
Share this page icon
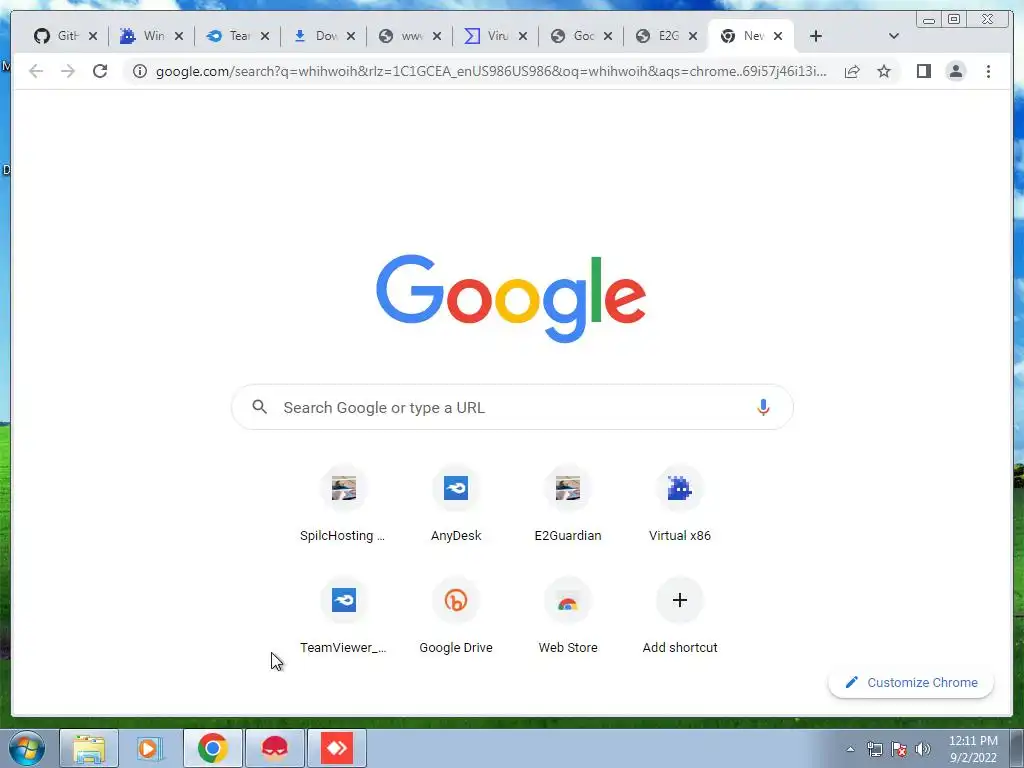click(852, 71)
